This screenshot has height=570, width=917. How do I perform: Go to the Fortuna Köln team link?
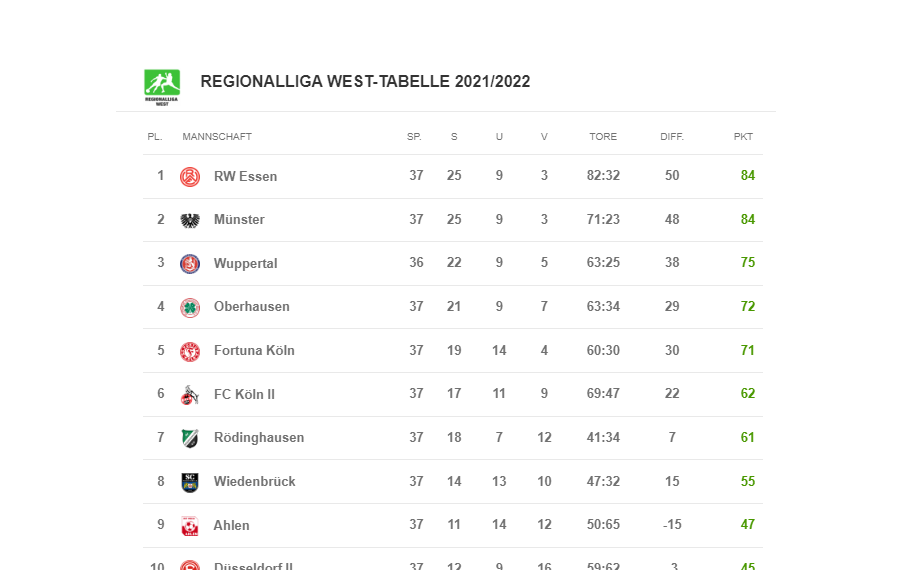pyautogui.click(x=254, y=351)
